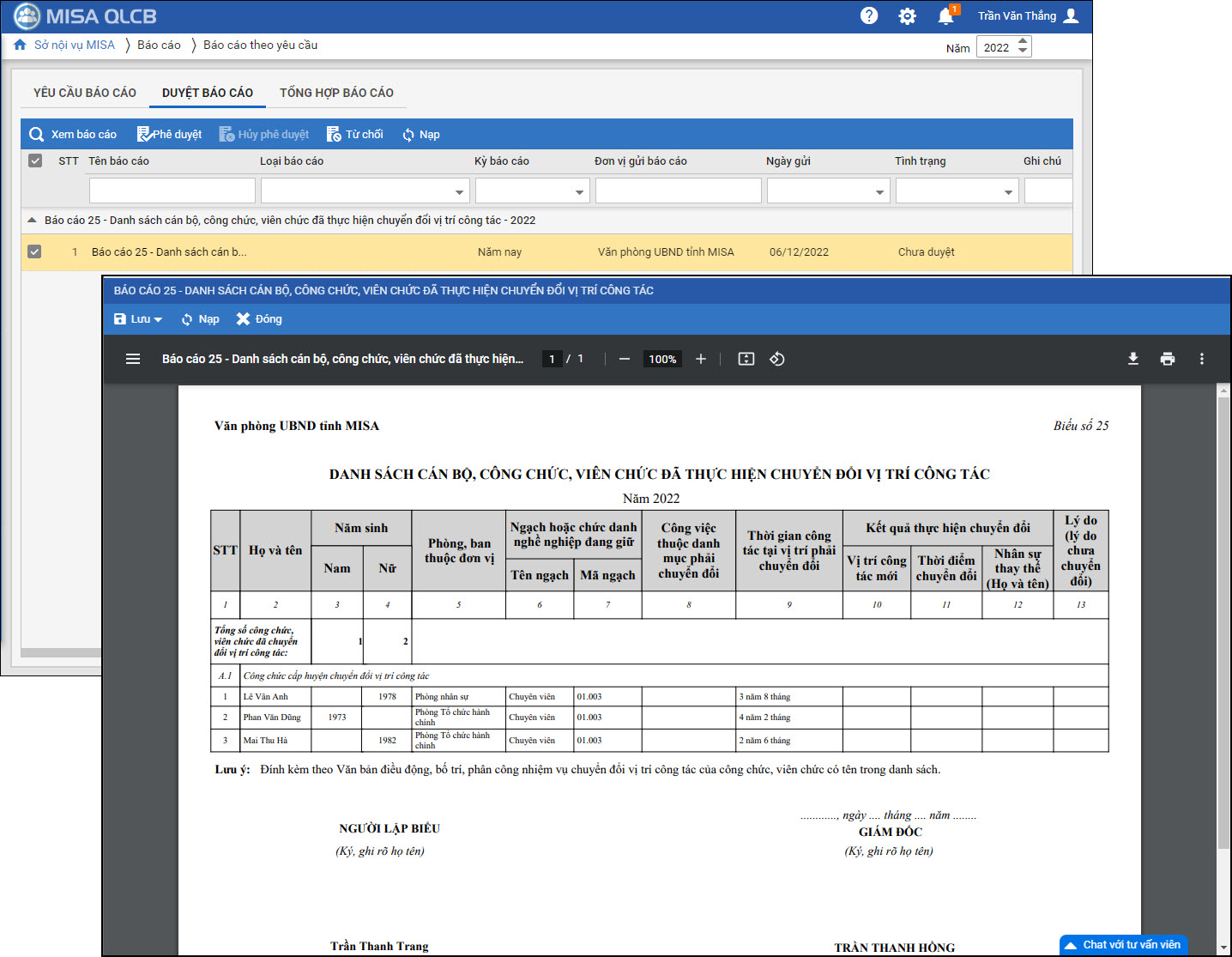Rotate the PDF page
1232x957 pixels.
coord(777,359)
